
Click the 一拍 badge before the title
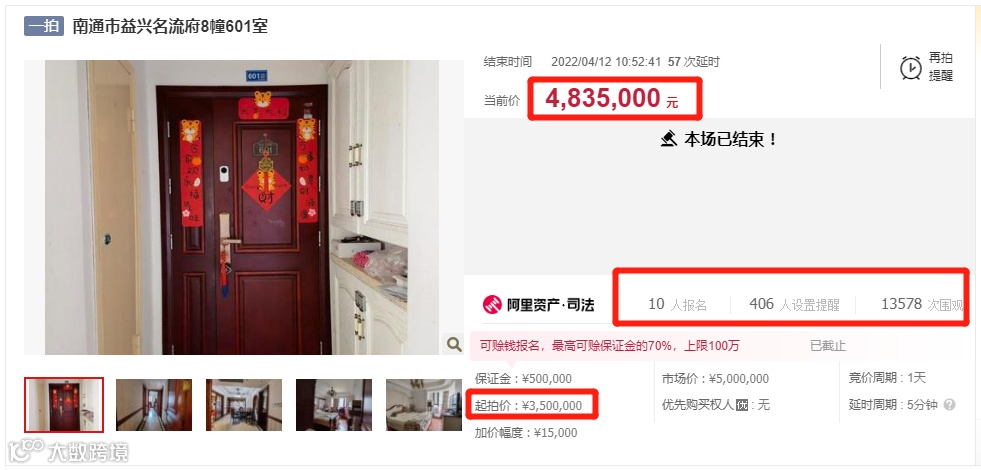point(44,26)
